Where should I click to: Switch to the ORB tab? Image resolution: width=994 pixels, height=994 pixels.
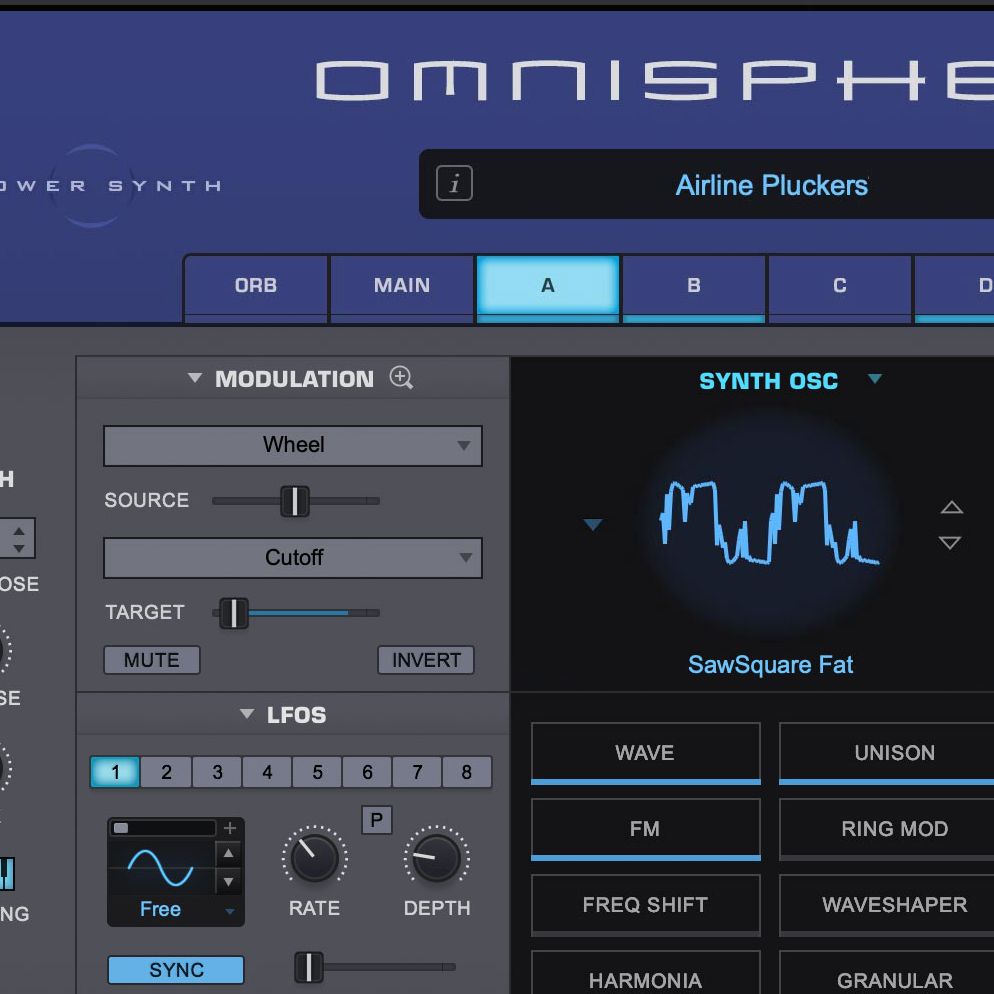click(x=255, y=285)
